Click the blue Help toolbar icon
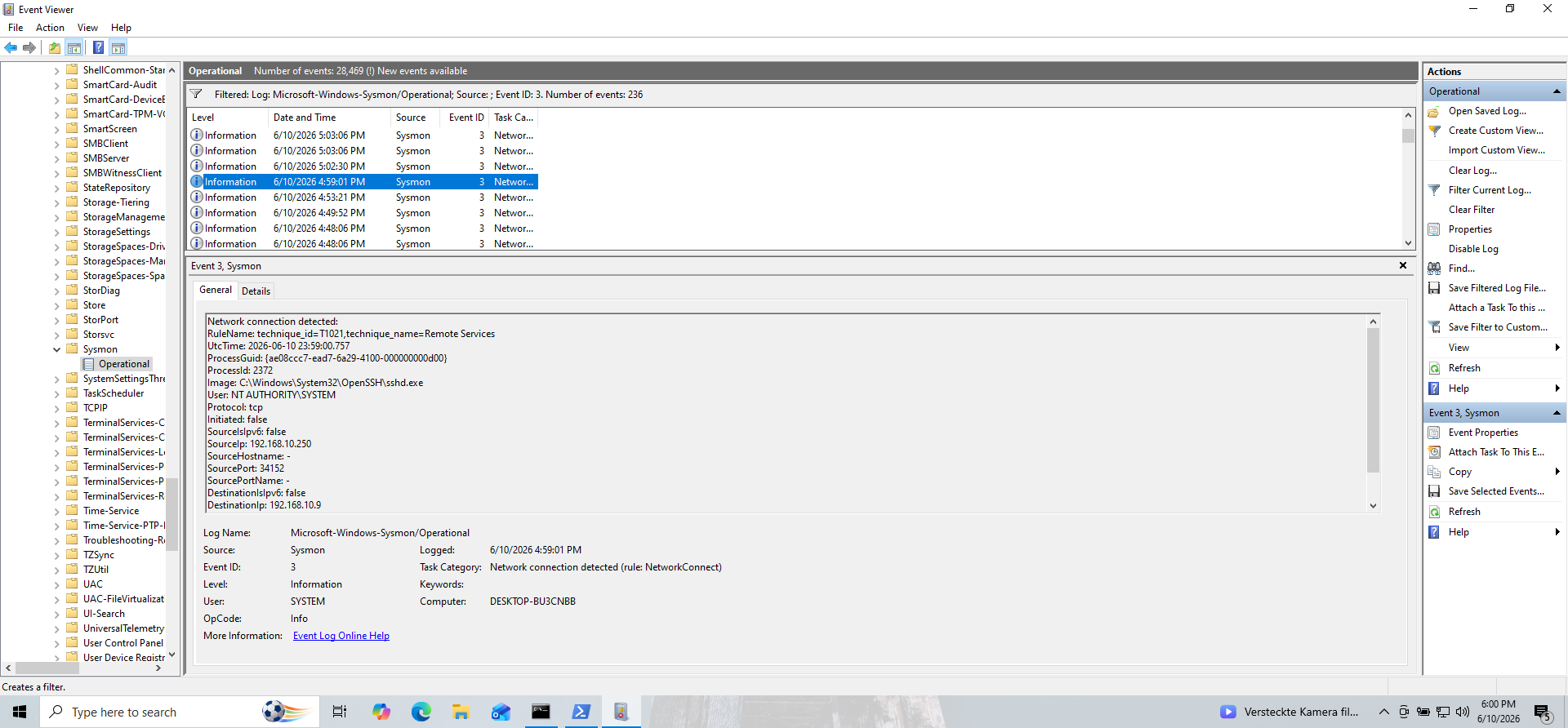This screenshot has width=1568, height=728. click(x=98, y=48)
